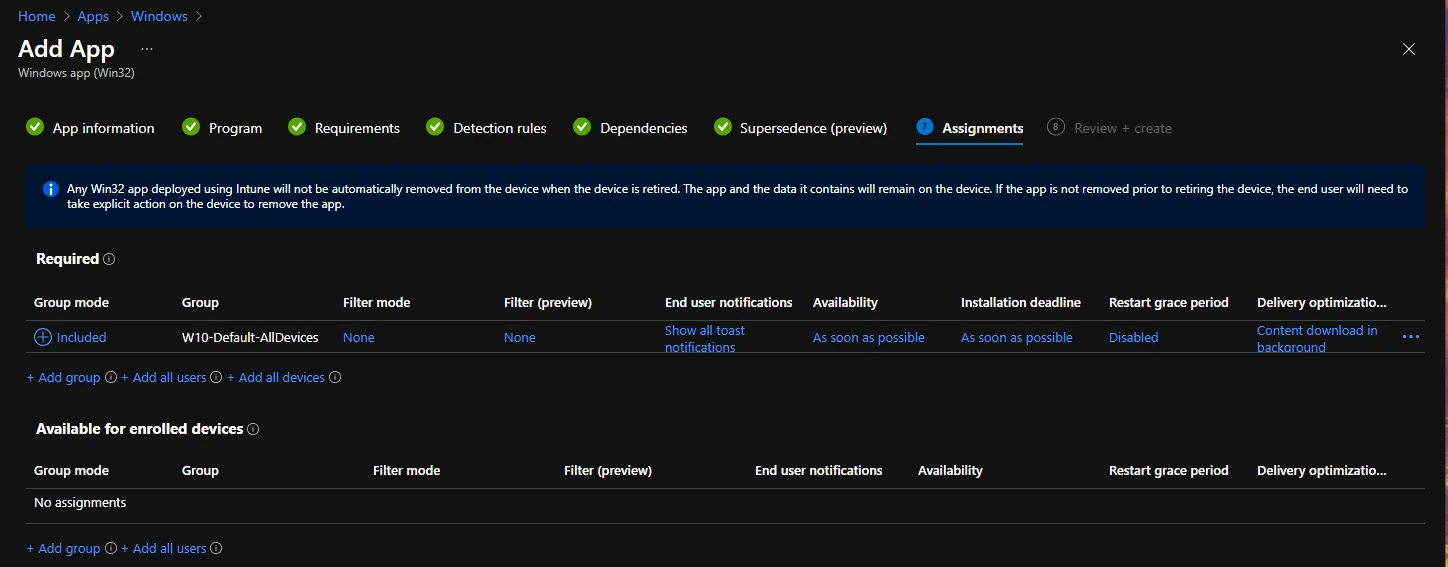This screenshot has width=1448, height=567.
Task: Click green check icon for Detection rules
Action: (435, 127)
